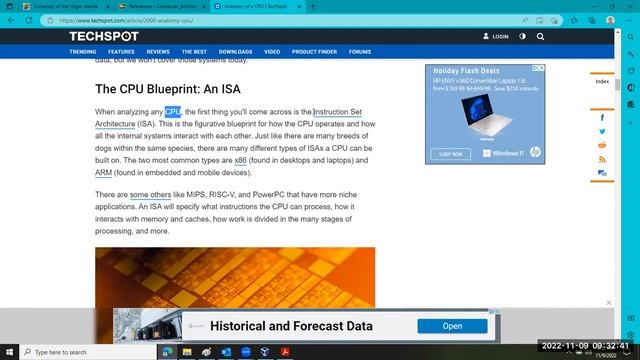Share article on Twitter
The height and width of the screenshot is (360, 640).
602,131
